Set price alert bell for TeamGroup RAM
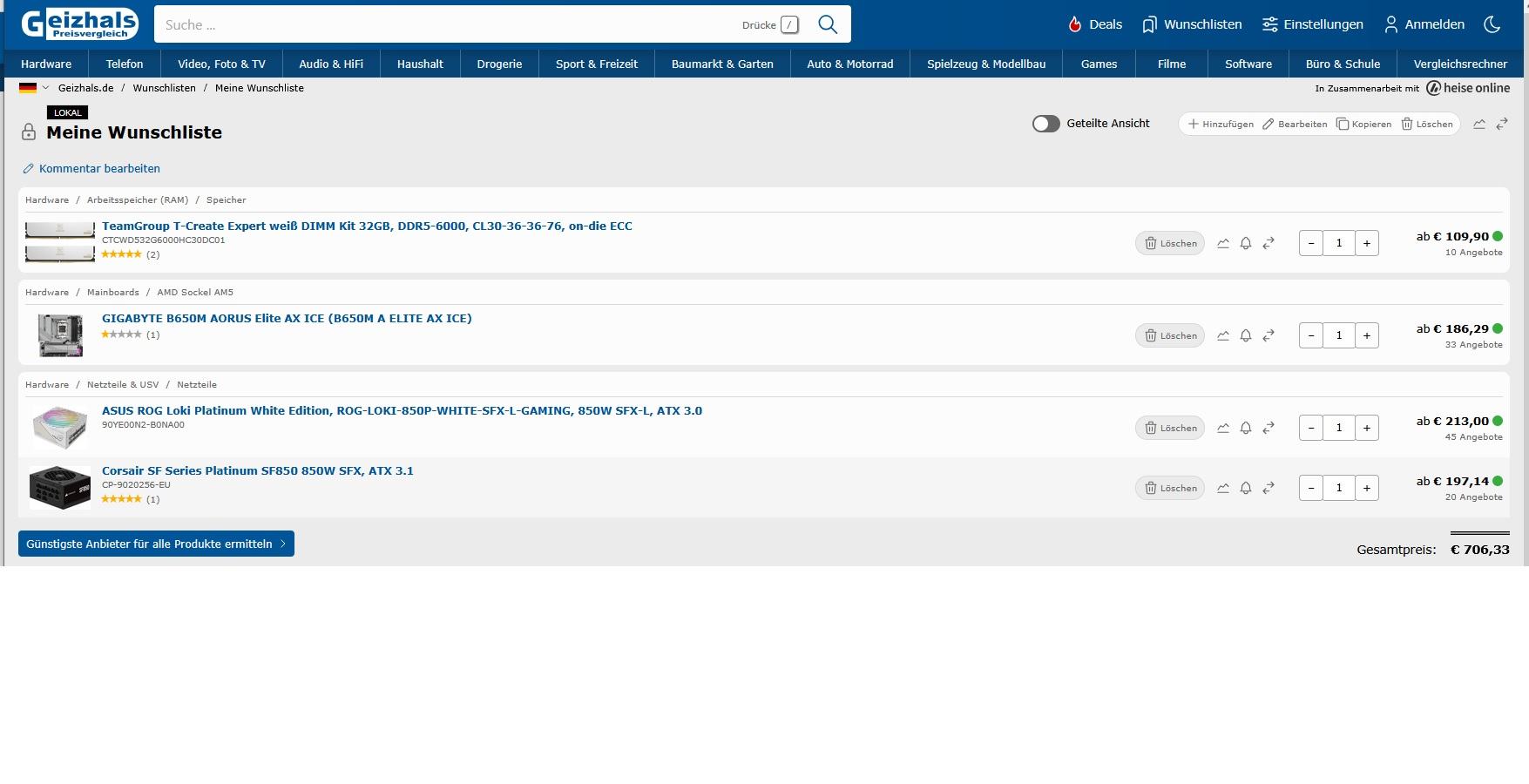The image size is (1529, 784). tap(1246, 243)
